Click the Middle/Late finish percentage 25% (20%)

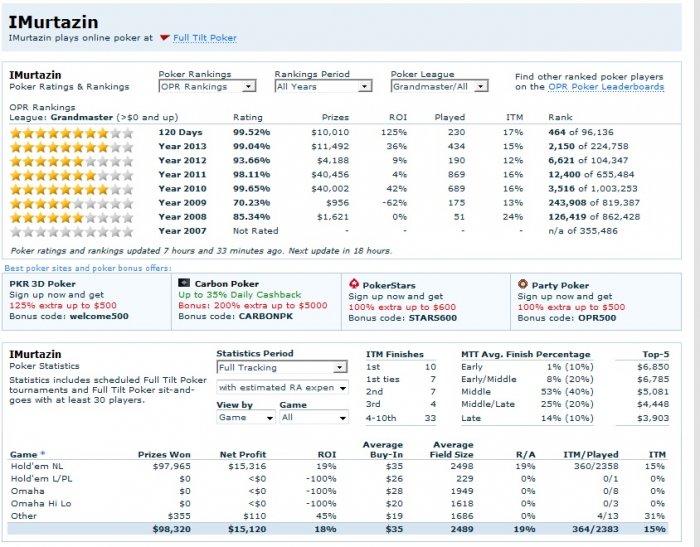pos(567,404)
